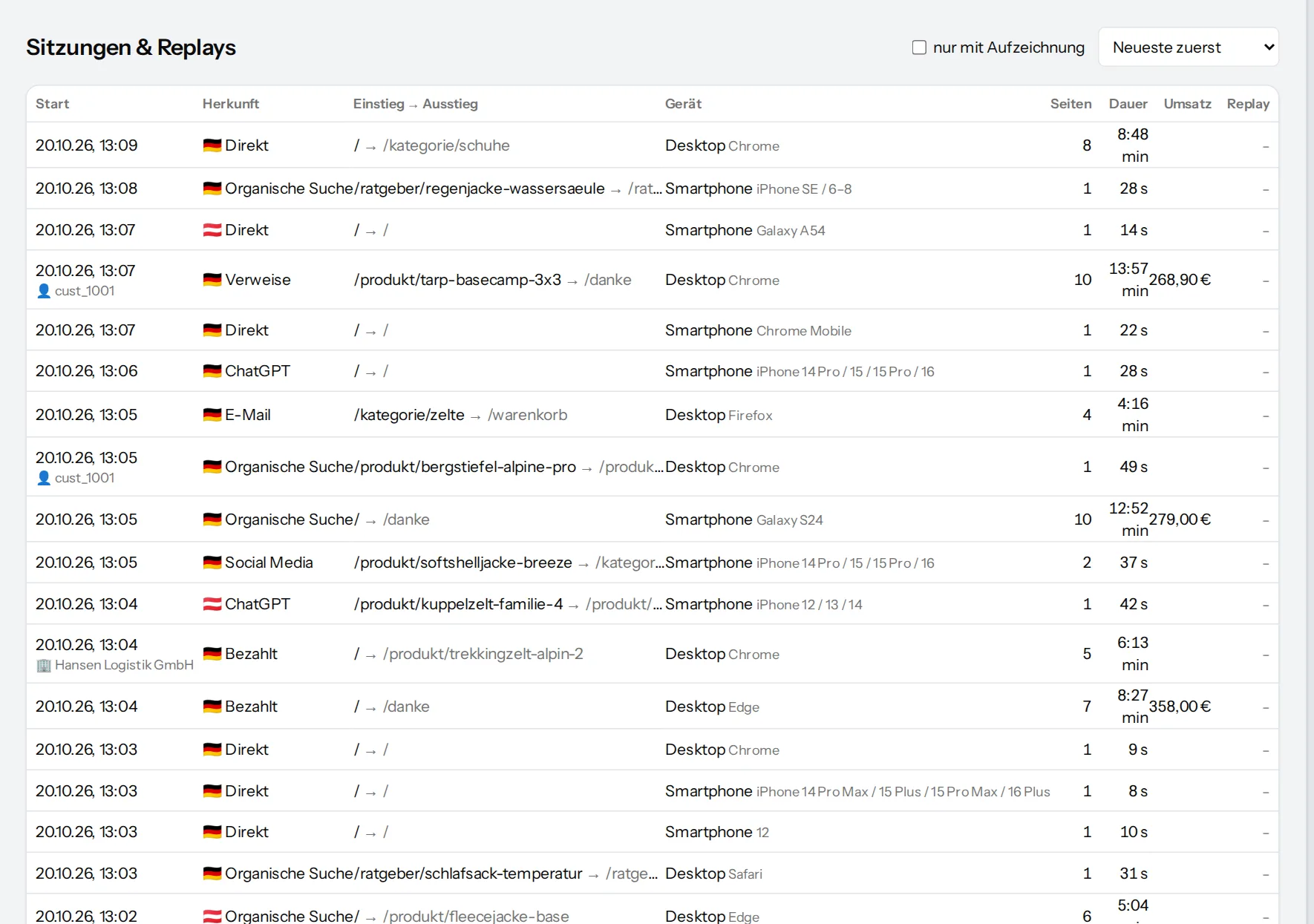Image resolution: width=1314 pixels, height=924 pixels.
Task: Click the '/warenkorb' exit path
Action: point(527,415)
